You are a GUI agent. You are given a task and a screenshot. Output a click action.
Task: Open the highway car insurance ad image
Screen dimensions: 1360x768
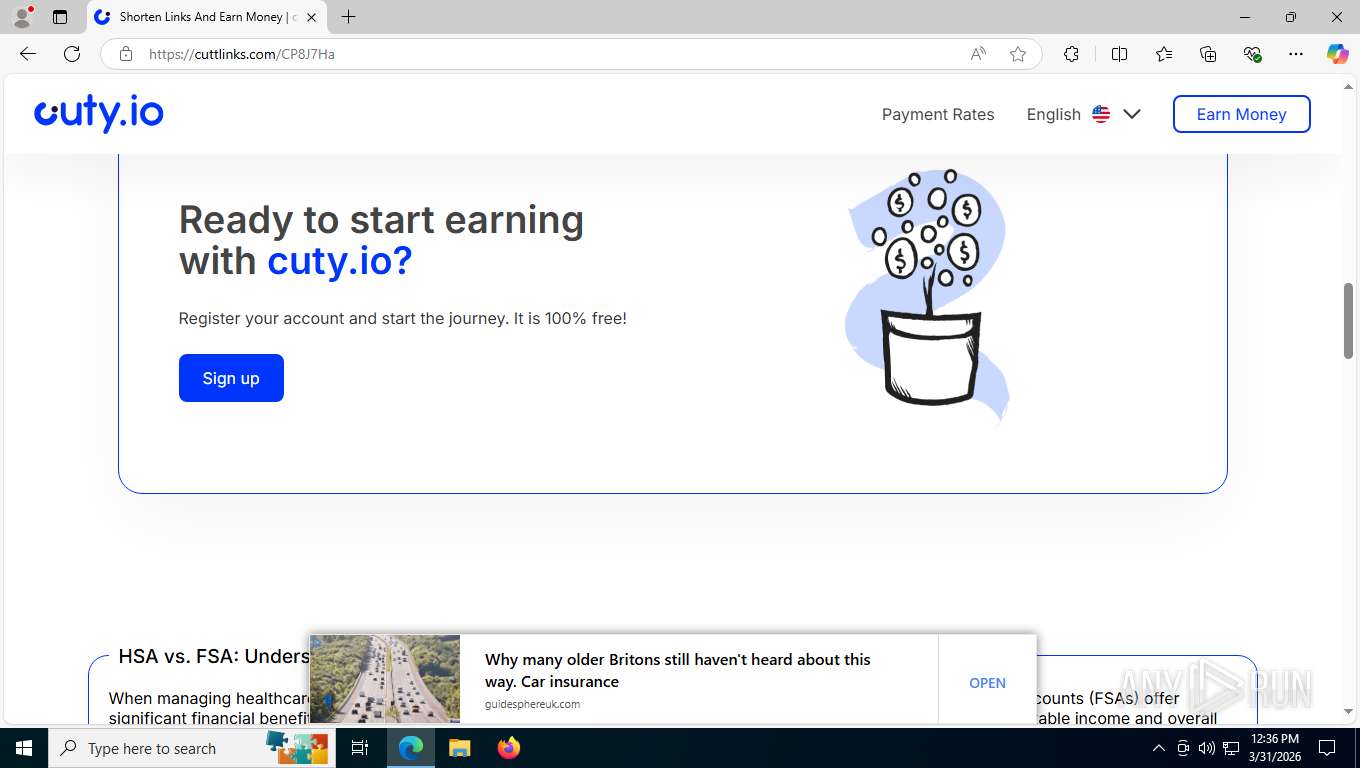[385, 679]
